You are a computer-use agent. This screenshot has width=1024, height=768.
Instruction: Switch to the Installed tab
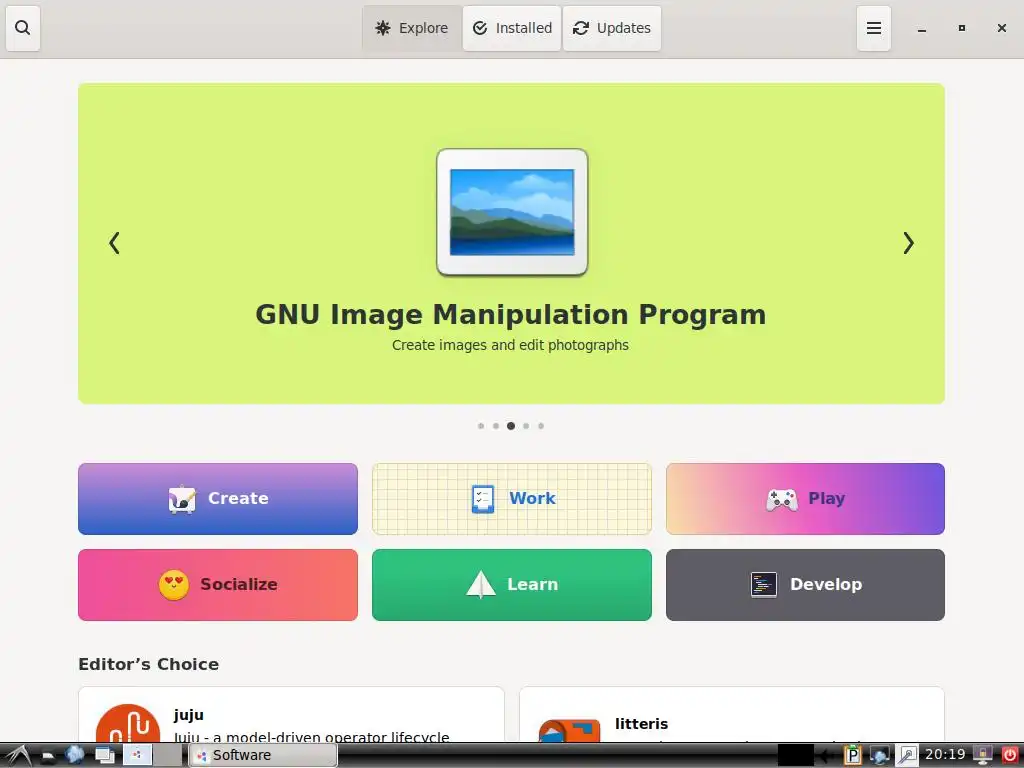click(513, 28)
